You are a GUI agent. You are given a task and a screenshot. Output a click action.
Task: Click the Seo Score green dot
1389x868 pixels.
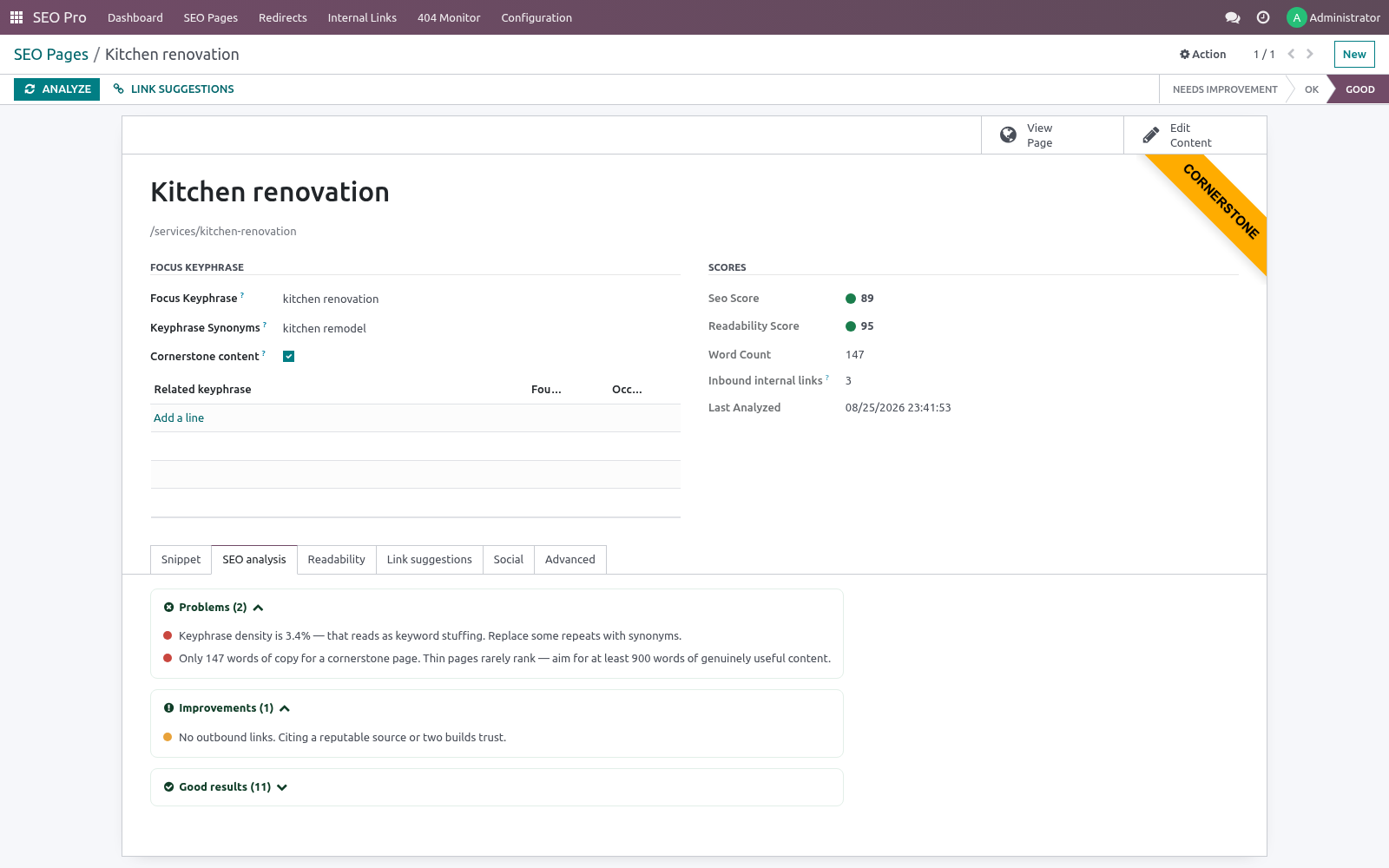coord(851,299)
